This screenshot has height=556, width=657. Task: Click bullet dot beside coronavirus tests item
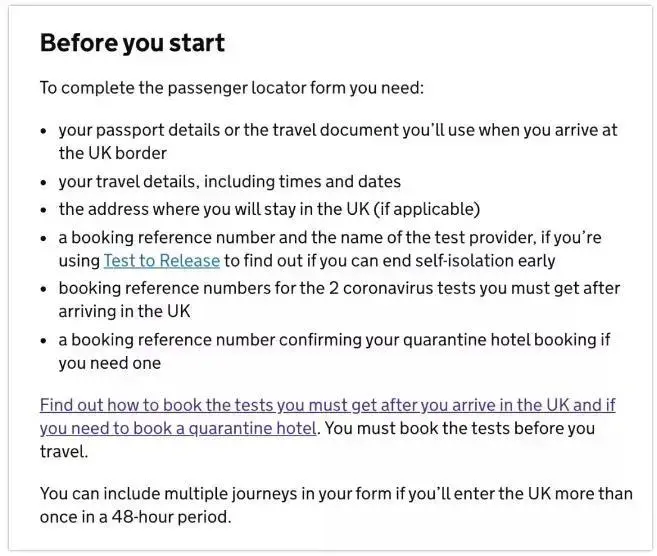45,289
